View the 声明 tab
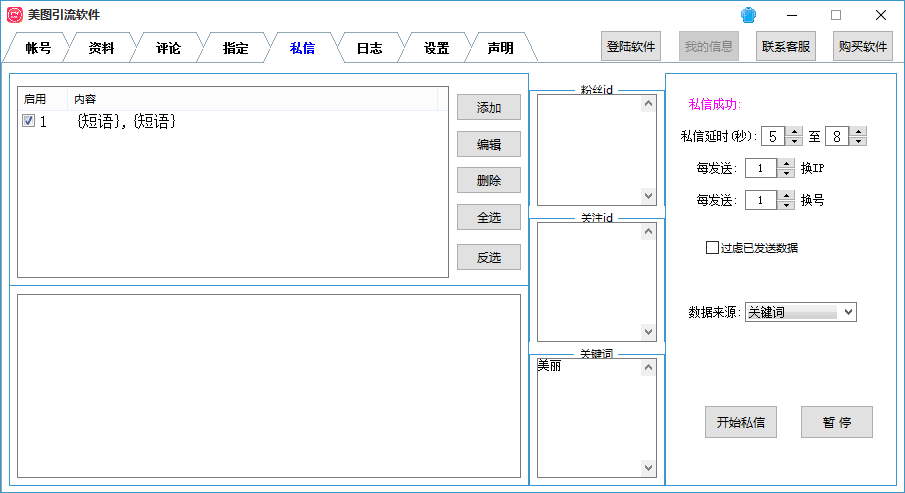This screenshot has height=493, width=905. coord(500,48)
